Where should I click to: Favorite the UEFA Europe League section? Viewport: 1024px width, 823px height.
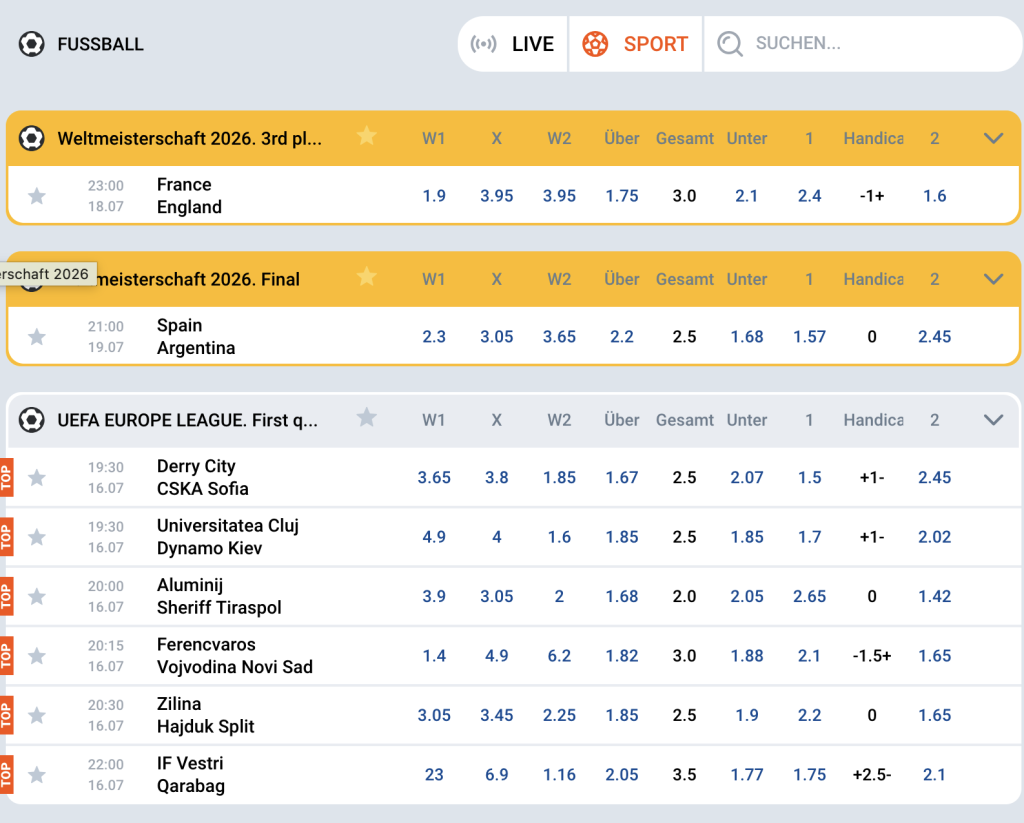tap(366, 417)
